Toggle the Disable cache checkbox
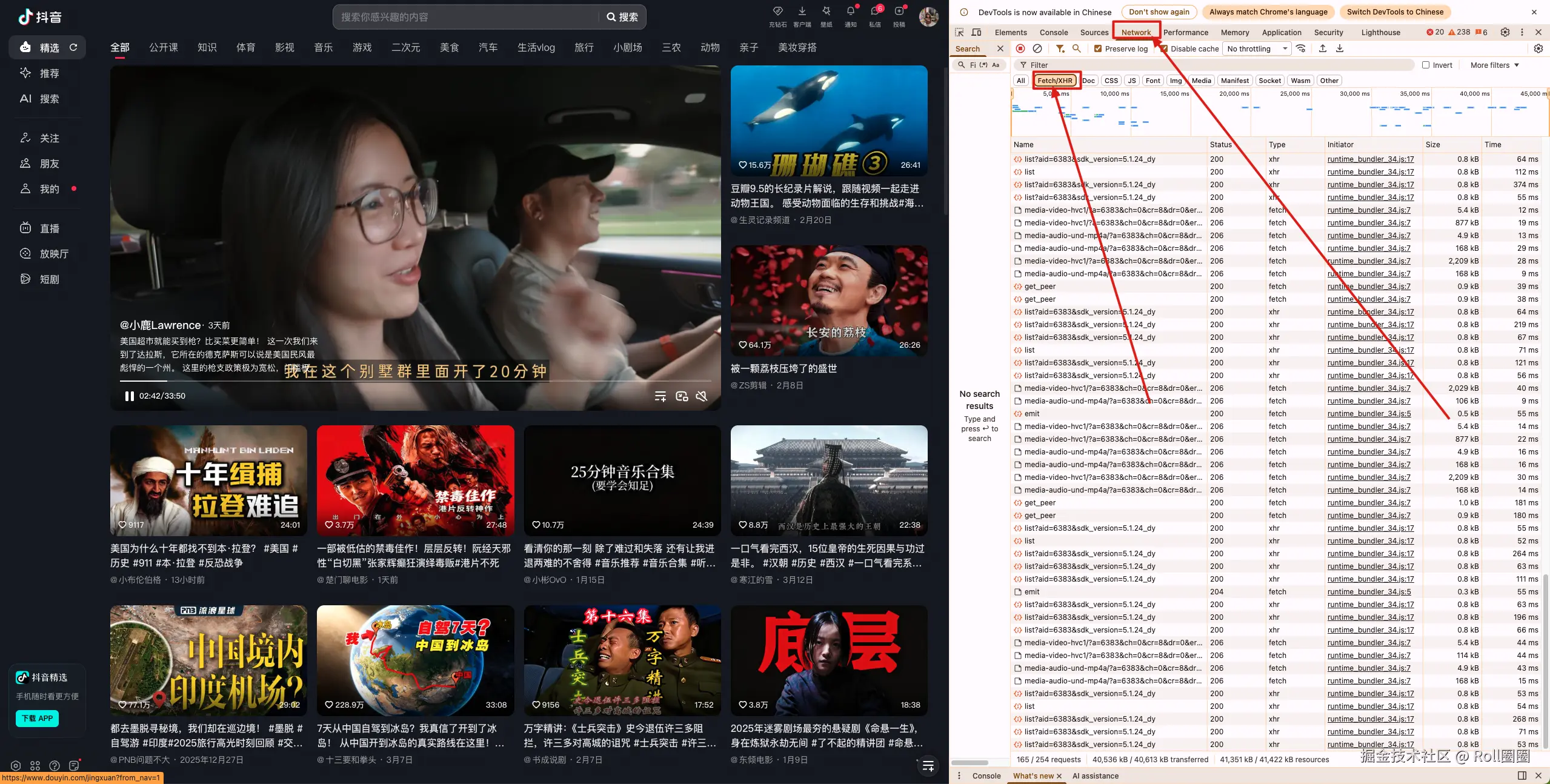 pos(1164,48)
